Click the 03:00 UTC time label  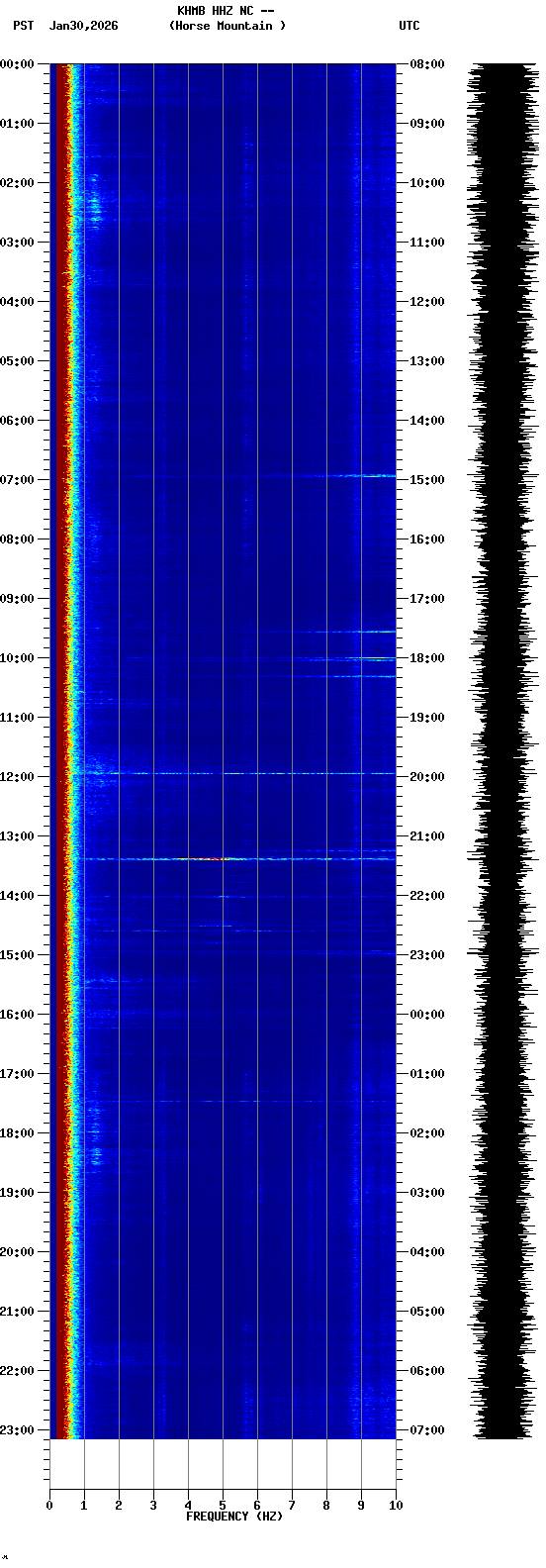(x=427, y=1193)
